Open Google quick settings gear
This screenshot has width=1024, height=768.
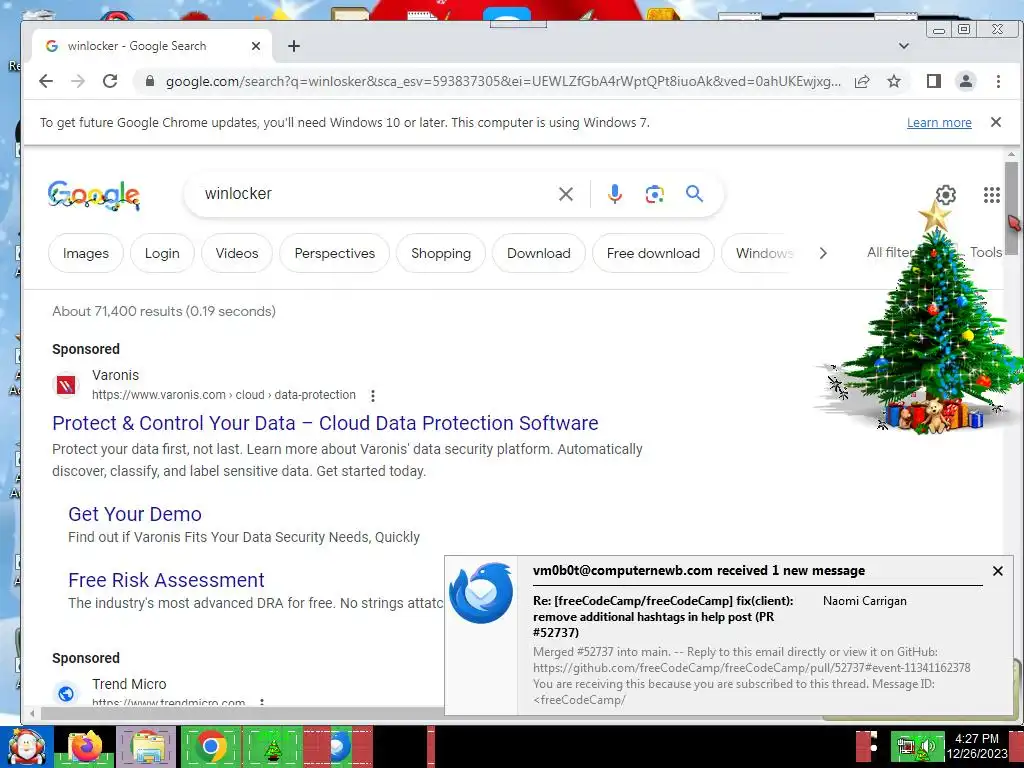tap(946, 195)
